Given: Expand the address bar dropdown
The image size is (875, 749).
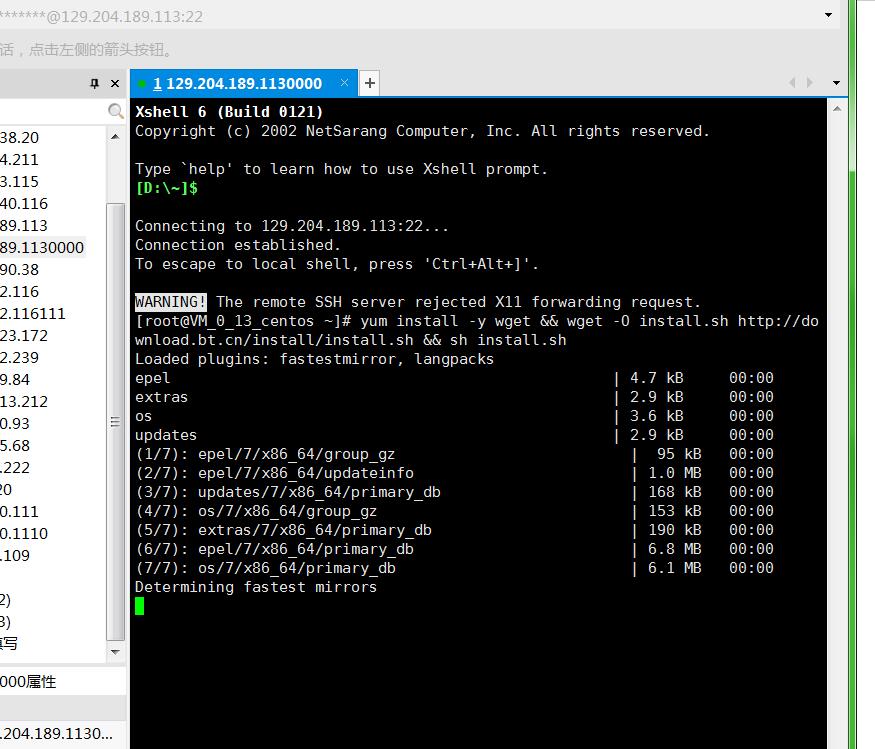Looking at the screenshot, I should click(x=828, y=16).
